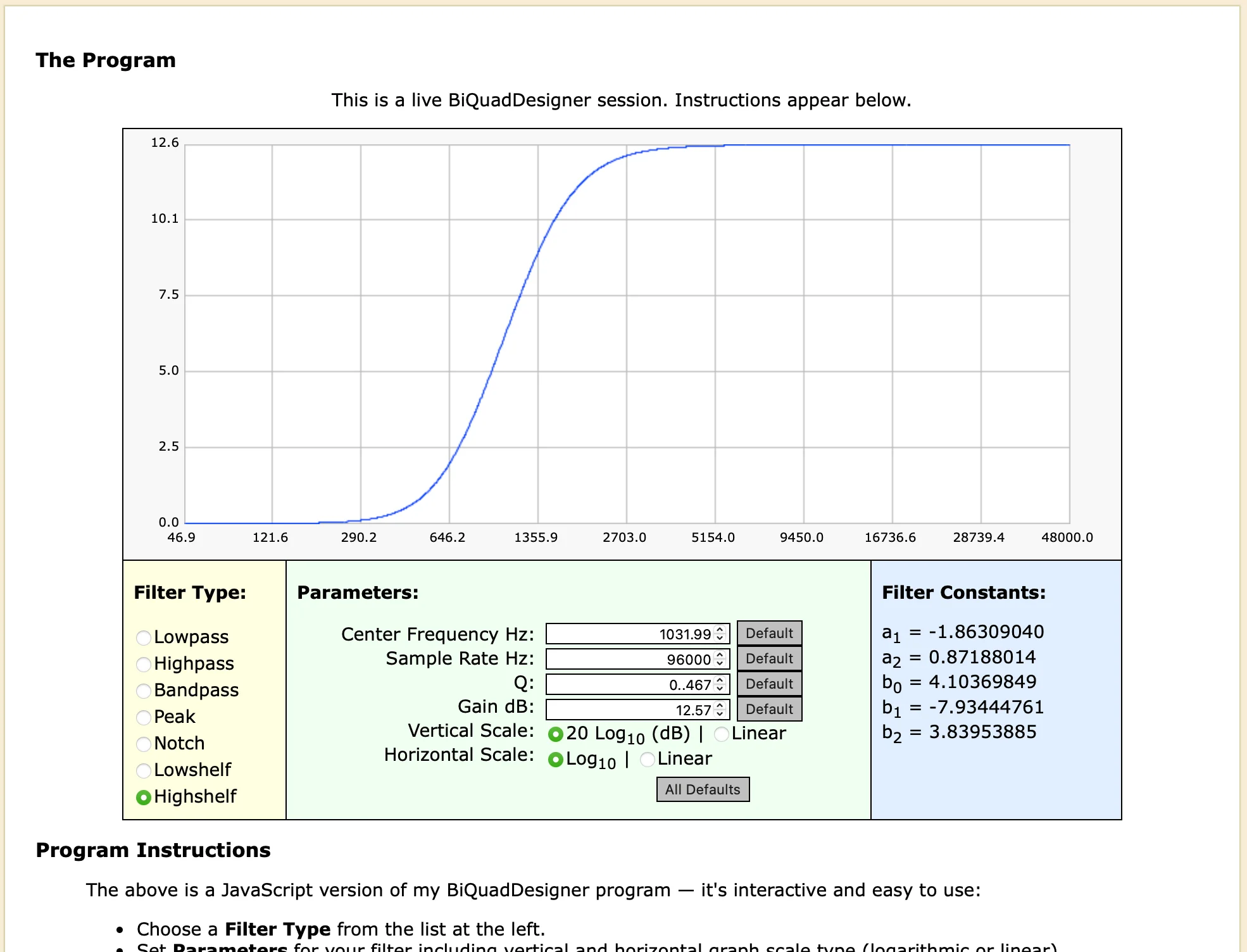
Task: Select Log10 horizontal scale option
Action: 556,760
